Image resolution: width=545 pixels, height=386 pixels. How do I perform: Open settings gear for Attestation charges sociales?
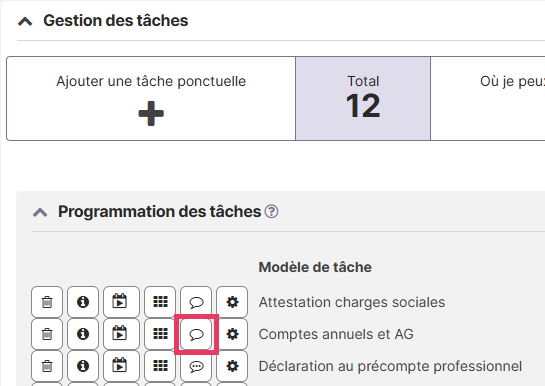232,302
